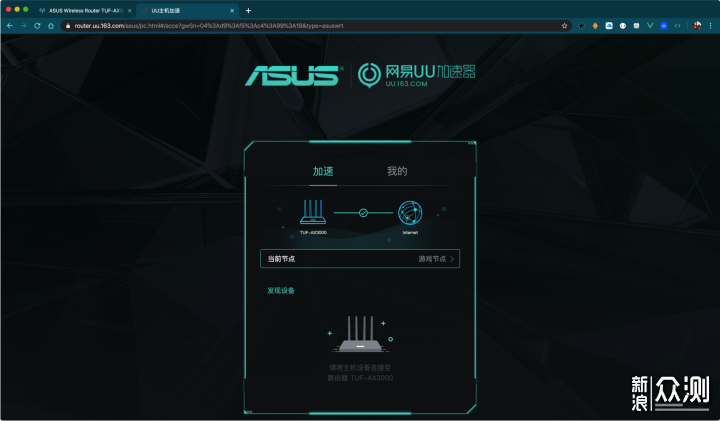Expand 游戏节点 with the chevron arrow
720x421 pixels.
(452, 259)
